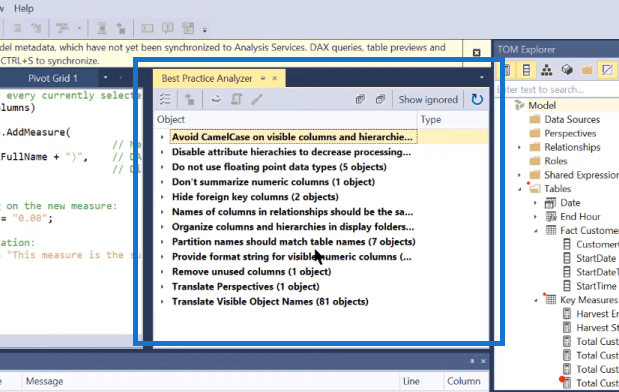619x392 pixels.
Task: Expand all Best Practice Analyzer results
Action: (360, 99)
